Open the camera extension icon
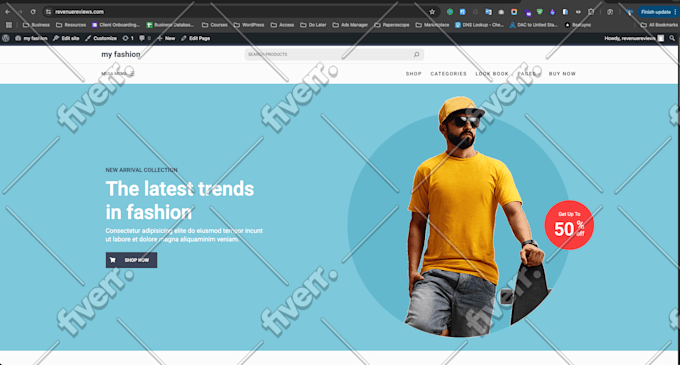 pyautogui.click(x=501, y=12)
